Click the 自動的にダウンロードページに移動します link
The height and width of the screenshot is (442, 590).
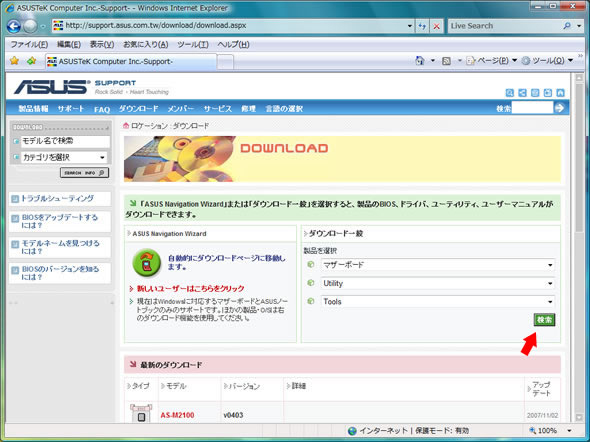point(227,263)
